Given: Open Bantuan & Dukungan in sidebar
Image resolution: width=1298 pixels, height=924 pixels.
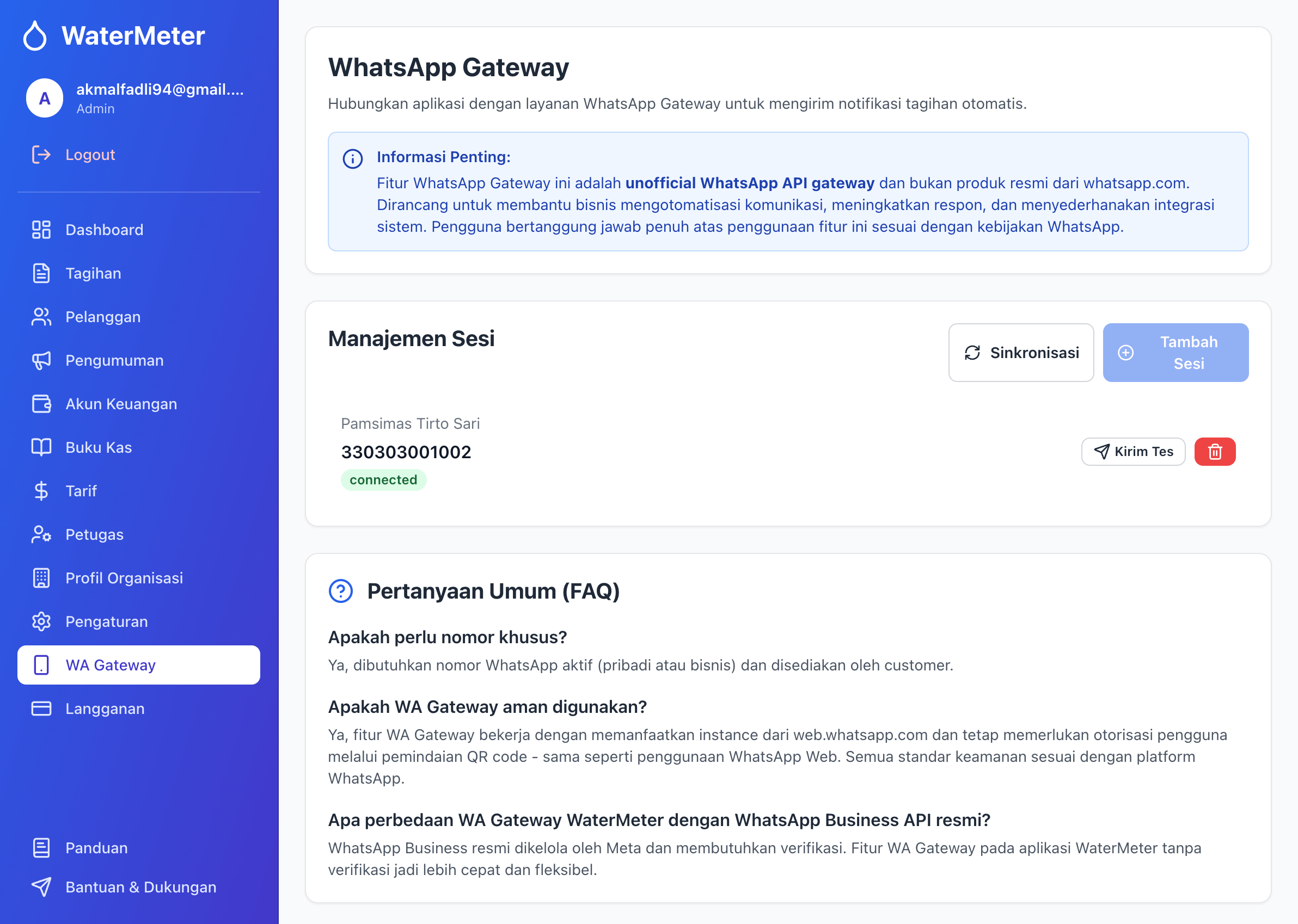Looking at the screenshot, I should (138, 887).
